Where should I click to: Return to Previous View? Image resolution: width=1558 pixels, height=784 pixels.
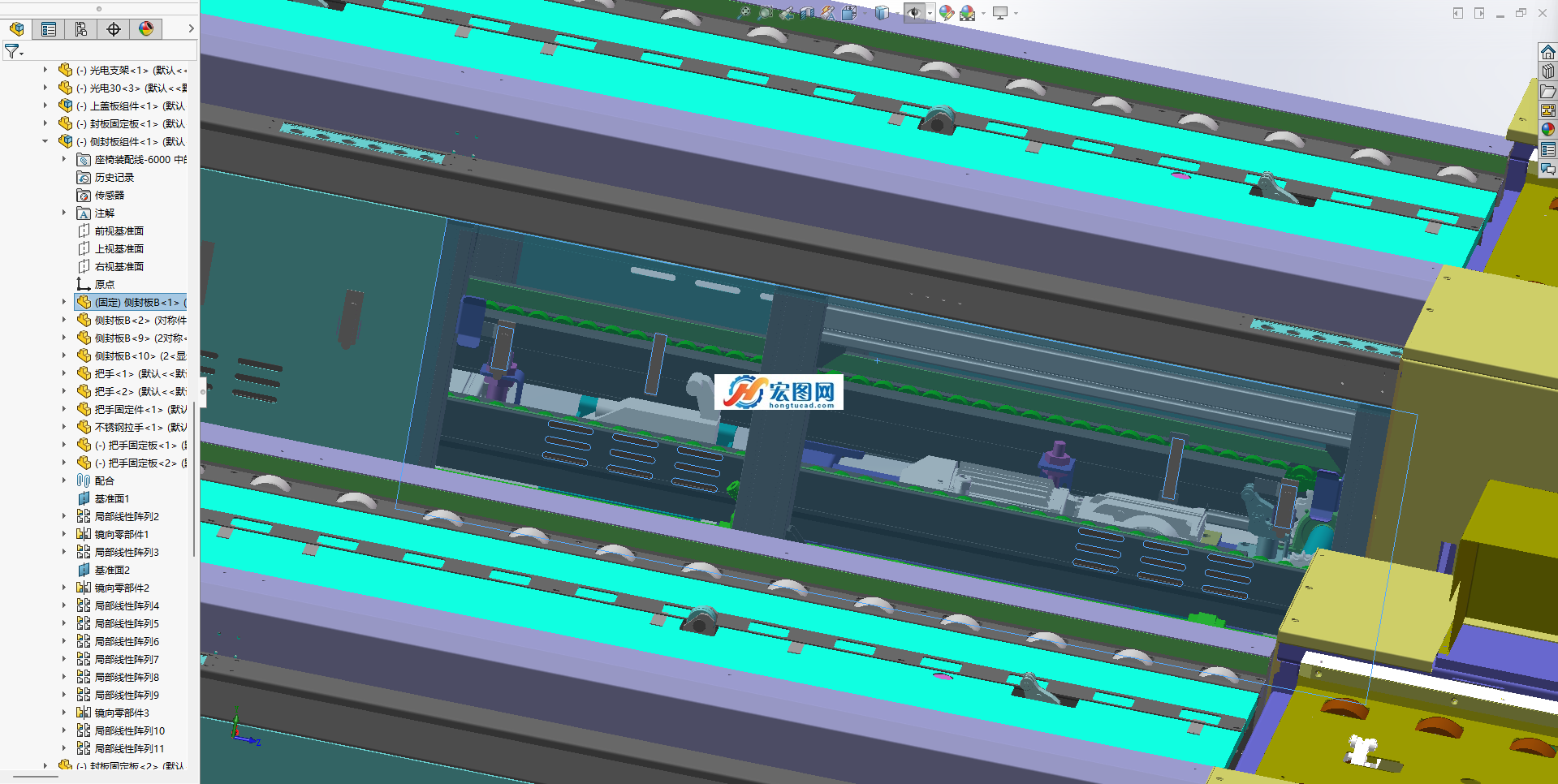click(787, 13)
